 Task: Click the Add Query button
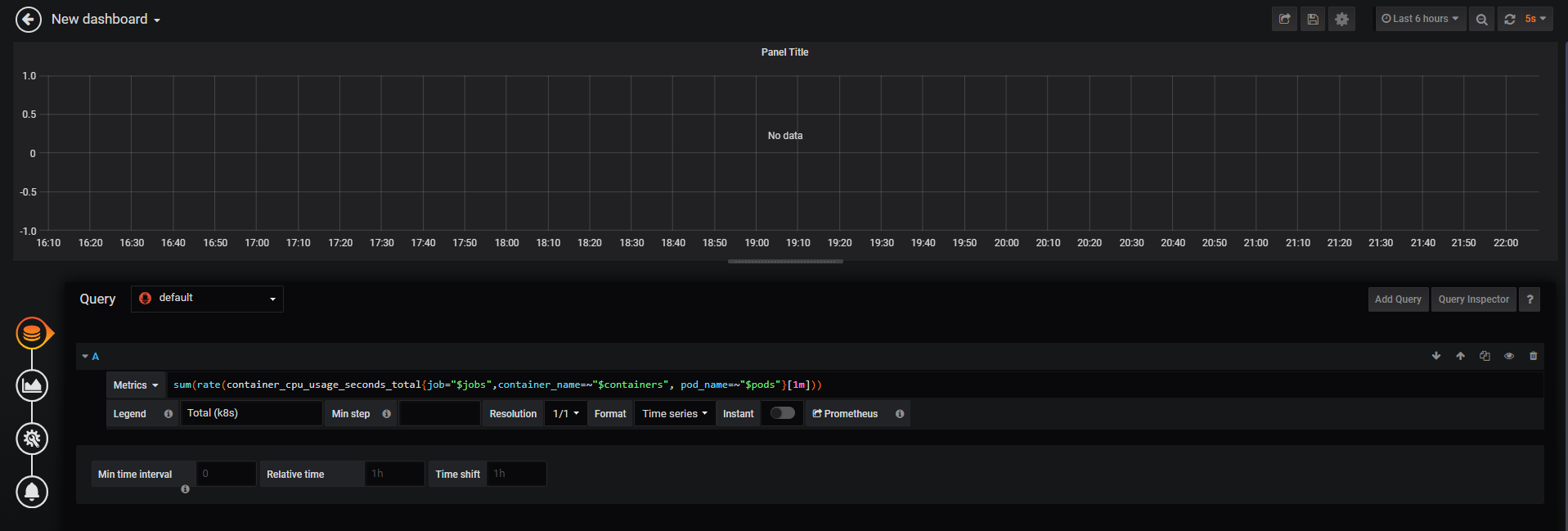pos(1398,299)
